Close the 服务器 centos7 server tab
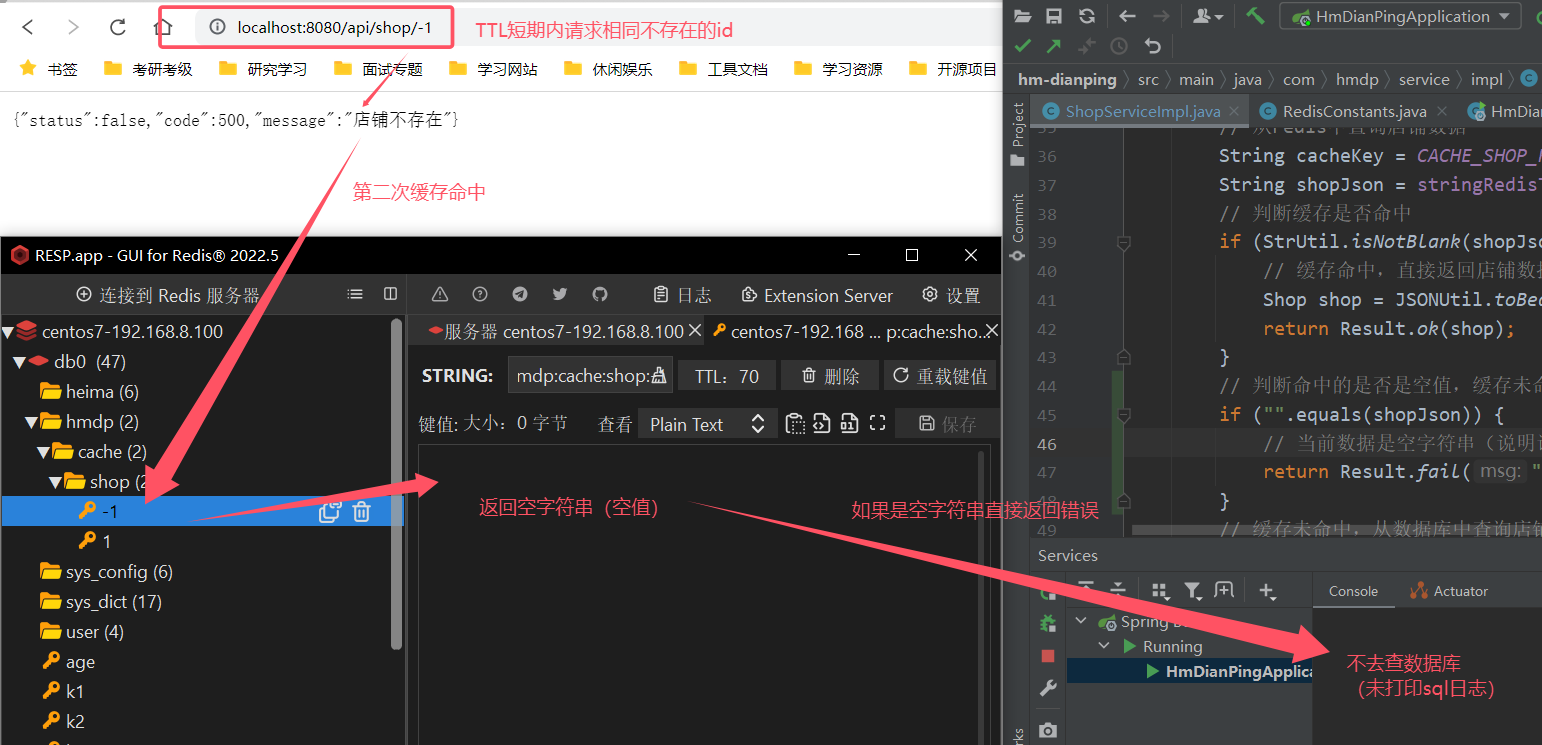This screenshot has width=1542, height=745. click(694, 331)
